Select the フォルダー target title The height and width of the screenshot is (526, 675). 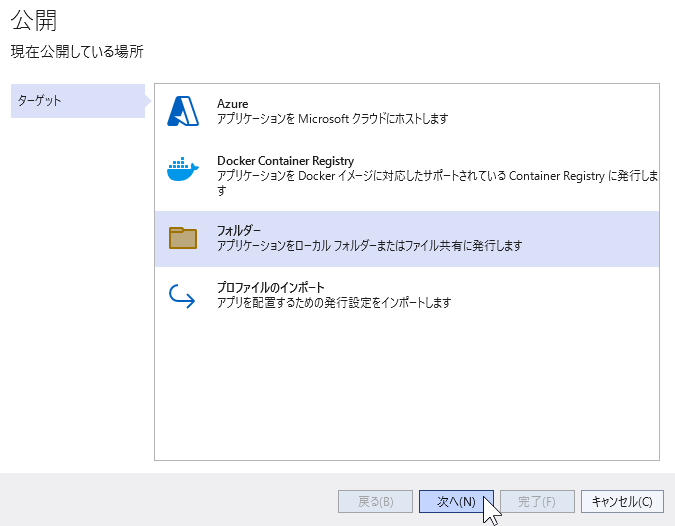pos(239,231)
